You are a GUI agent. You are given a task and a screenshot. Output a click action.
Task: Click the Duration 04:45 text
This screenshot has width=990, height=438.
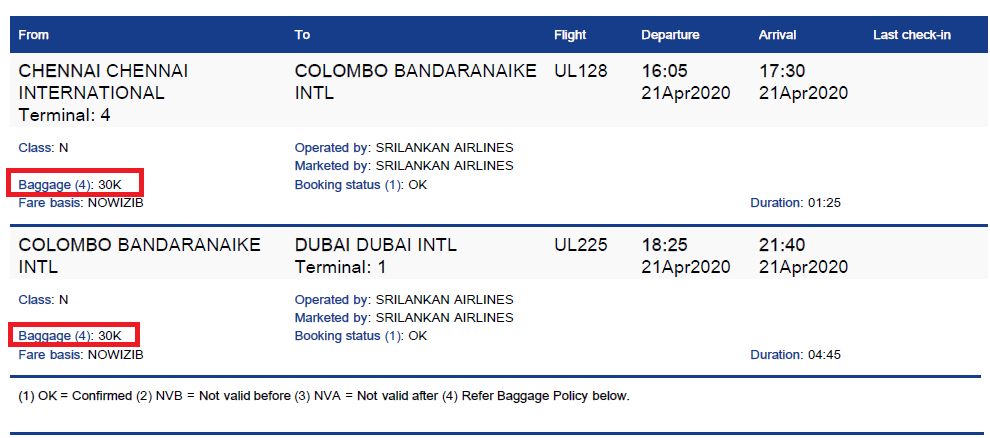pyautogui.click(x=795, y=355)
